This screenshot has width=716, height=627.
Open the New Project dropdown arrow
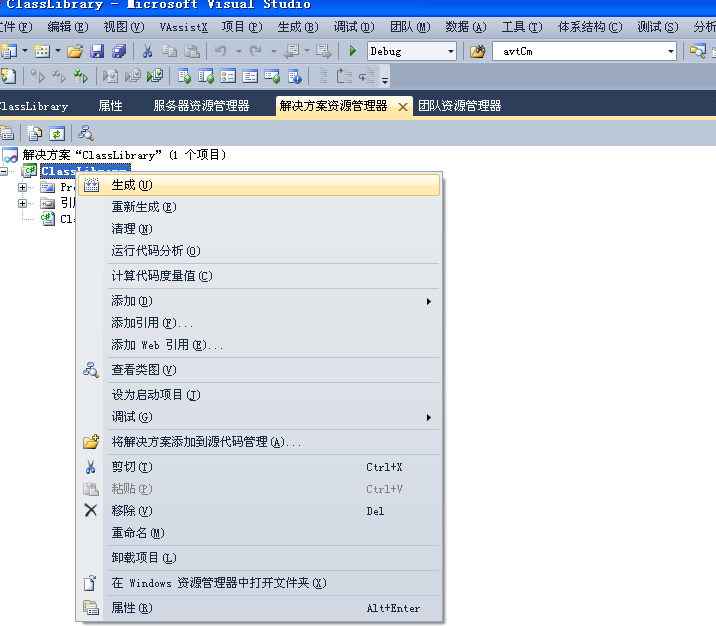pos(25,51)
